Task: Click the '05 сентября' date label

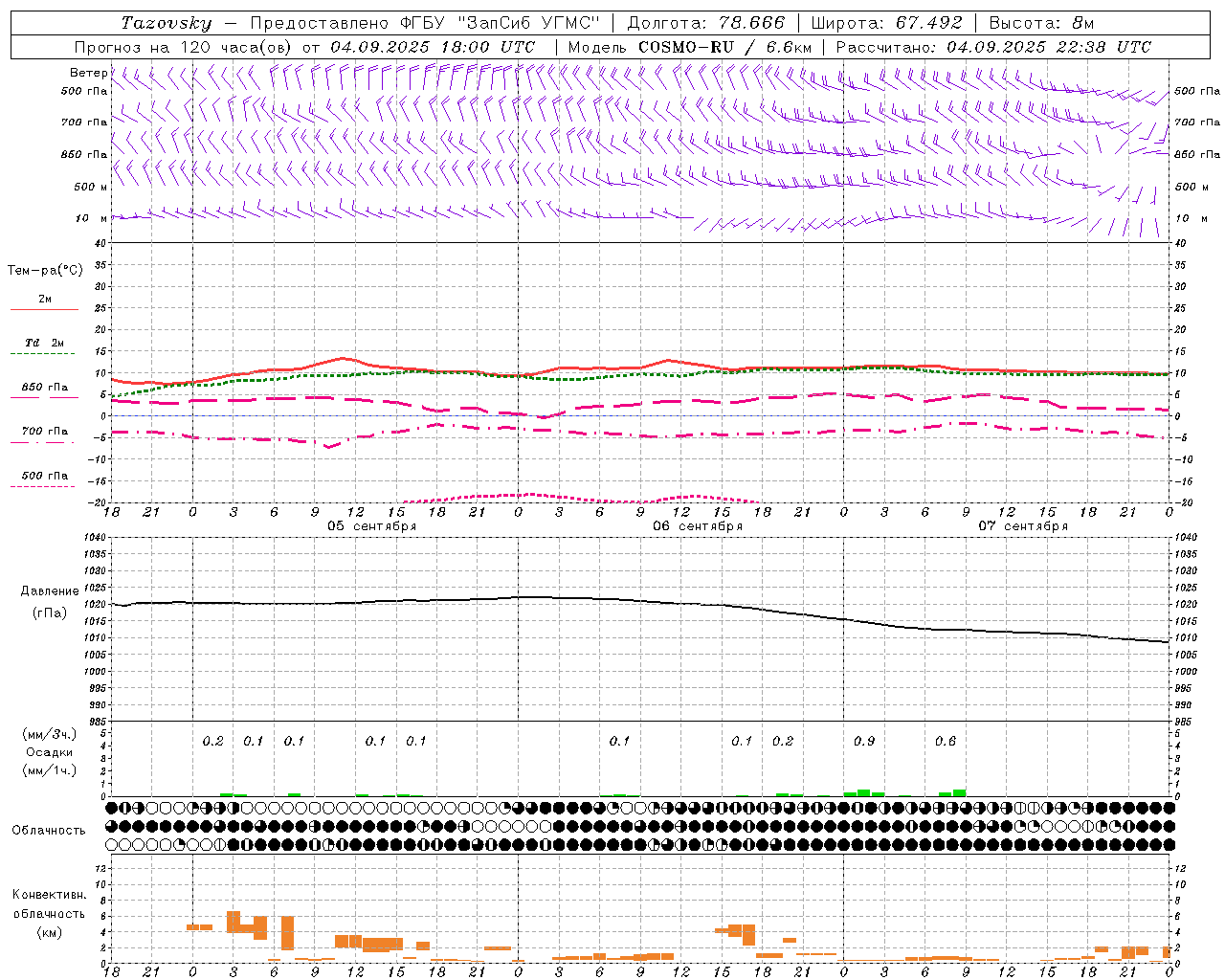Action: (372, 525)
